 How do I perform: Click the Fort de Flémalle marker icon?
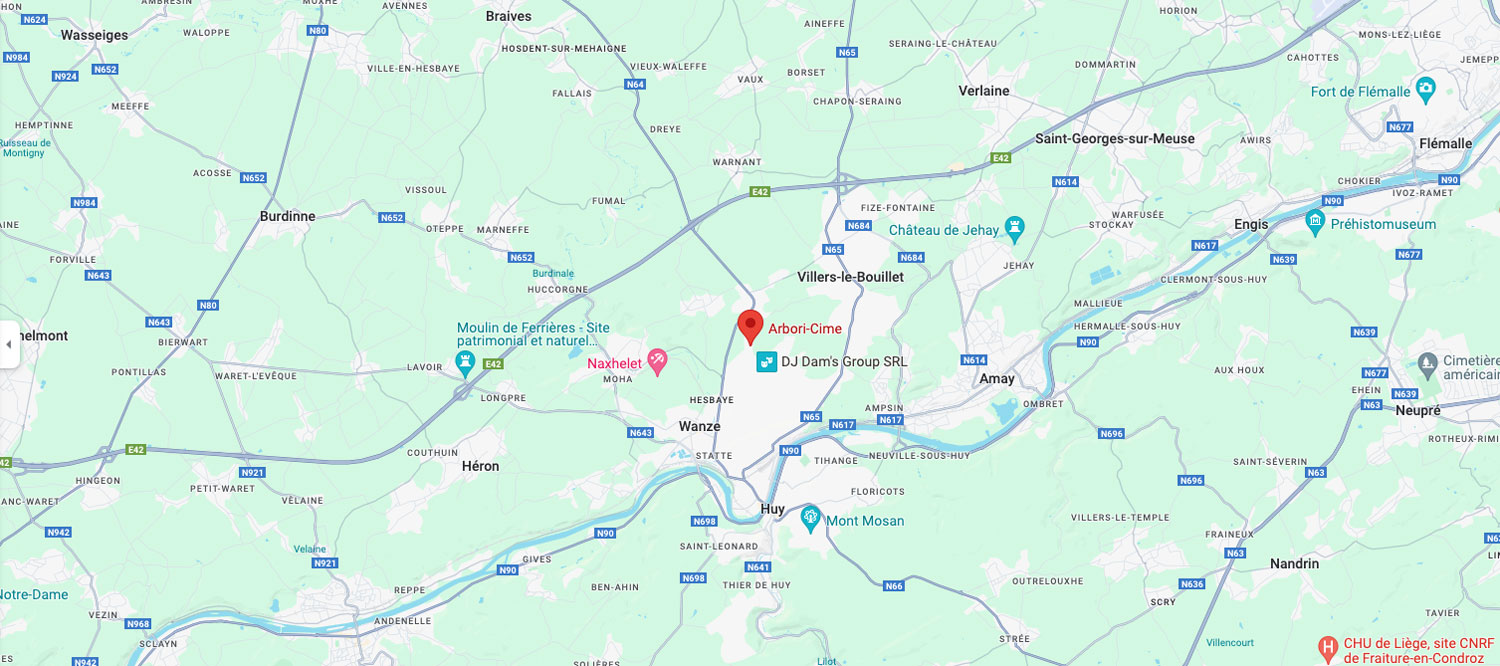(1426, 88)
